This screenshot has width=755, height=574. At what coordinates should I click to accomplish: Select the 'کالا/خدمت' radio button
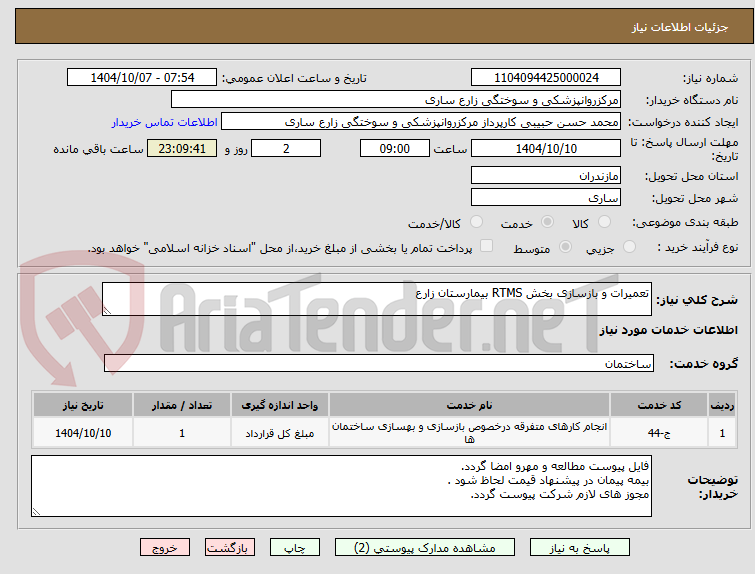tap(476, 222)
